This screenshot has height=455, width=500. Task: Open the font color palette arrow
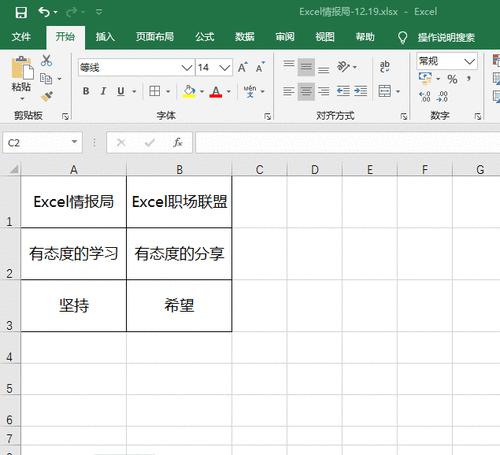(x=229, y=91)
